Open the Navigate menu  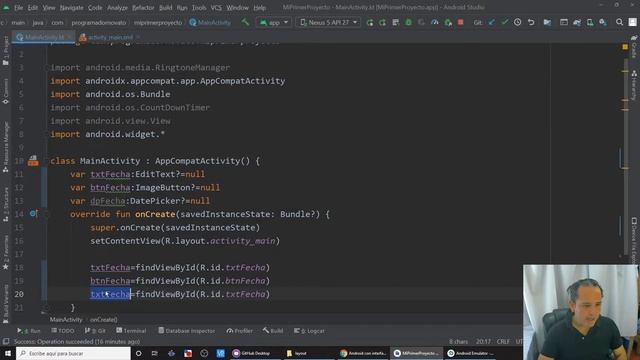coord(71,7)
